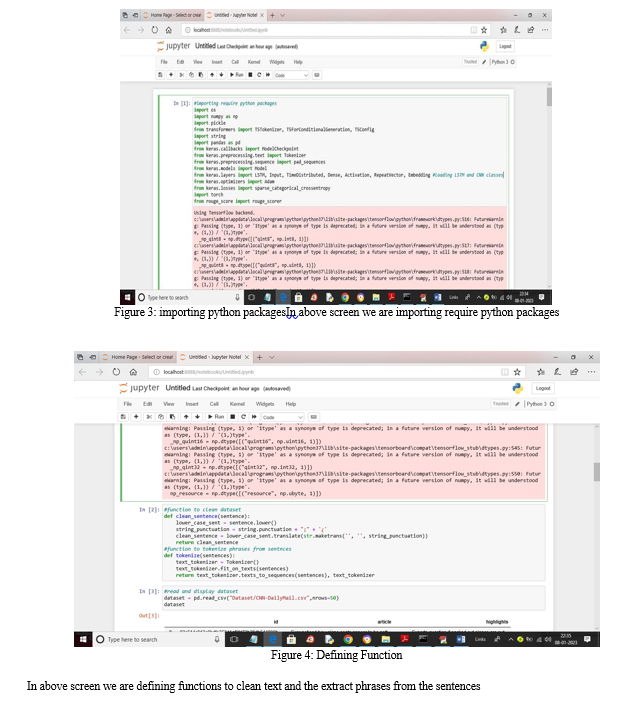Open share icon in lower browser toolbar
The image size is (626, 701).
574,372
